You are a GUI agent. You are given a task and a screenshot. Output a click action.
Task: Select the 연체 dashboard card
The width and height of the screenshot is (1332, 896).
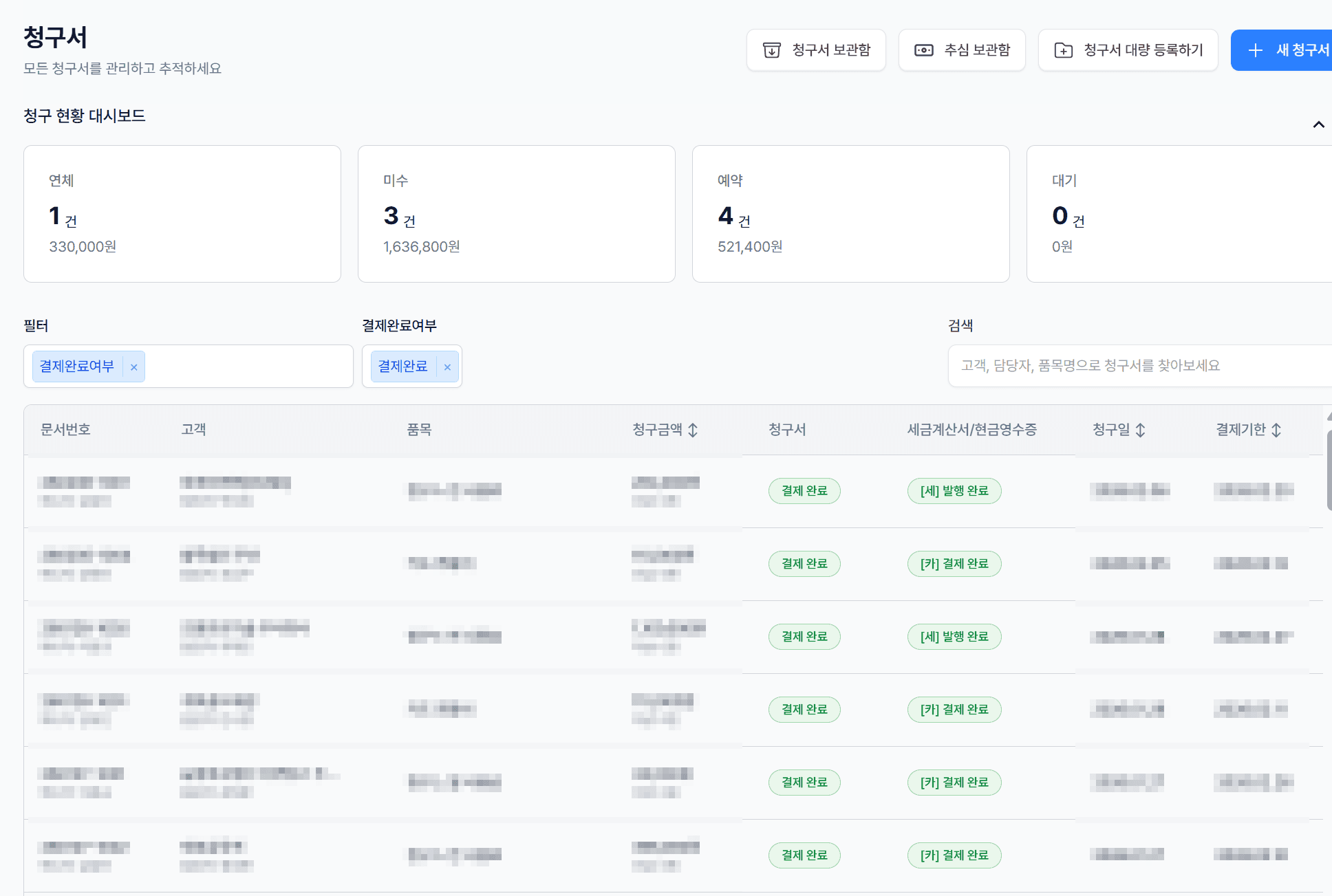(x=182, y=213)
